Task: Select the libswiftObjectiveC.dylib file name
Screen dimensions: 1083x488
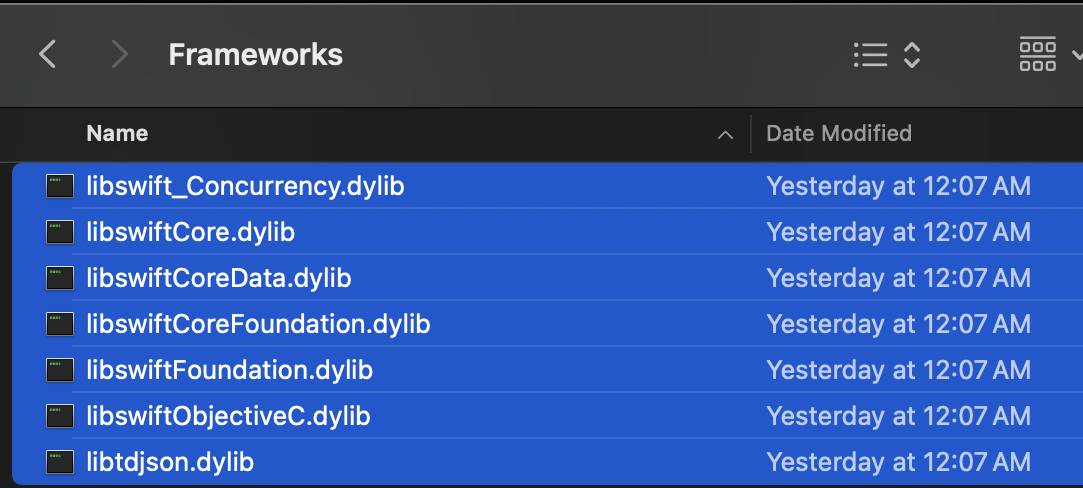Action: click(229, 416)
